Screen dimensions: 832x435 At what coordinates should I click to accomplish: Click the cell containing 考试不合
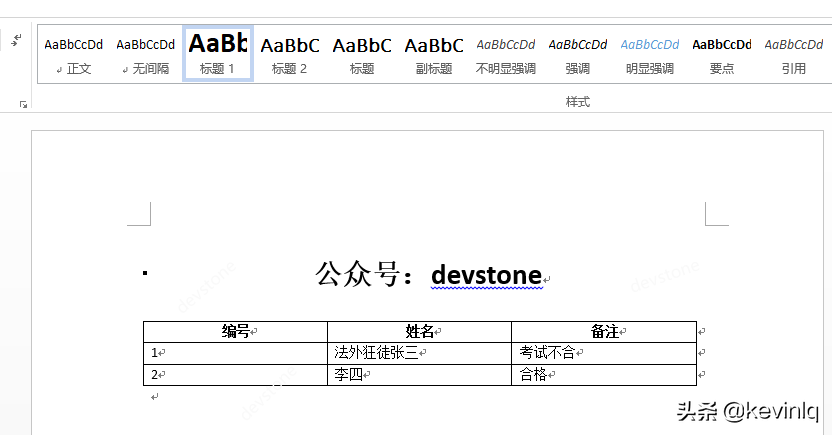tap(604, 353)
